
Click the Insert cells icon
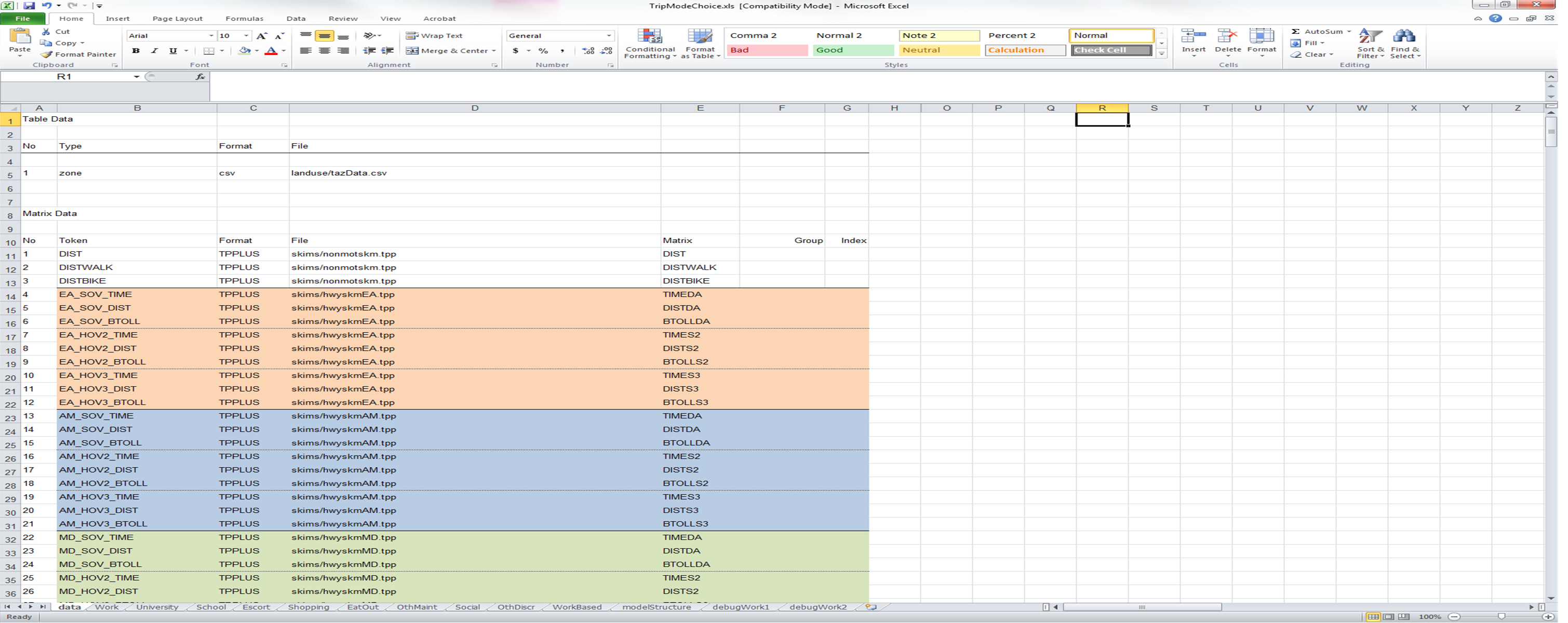(1193, 36)
